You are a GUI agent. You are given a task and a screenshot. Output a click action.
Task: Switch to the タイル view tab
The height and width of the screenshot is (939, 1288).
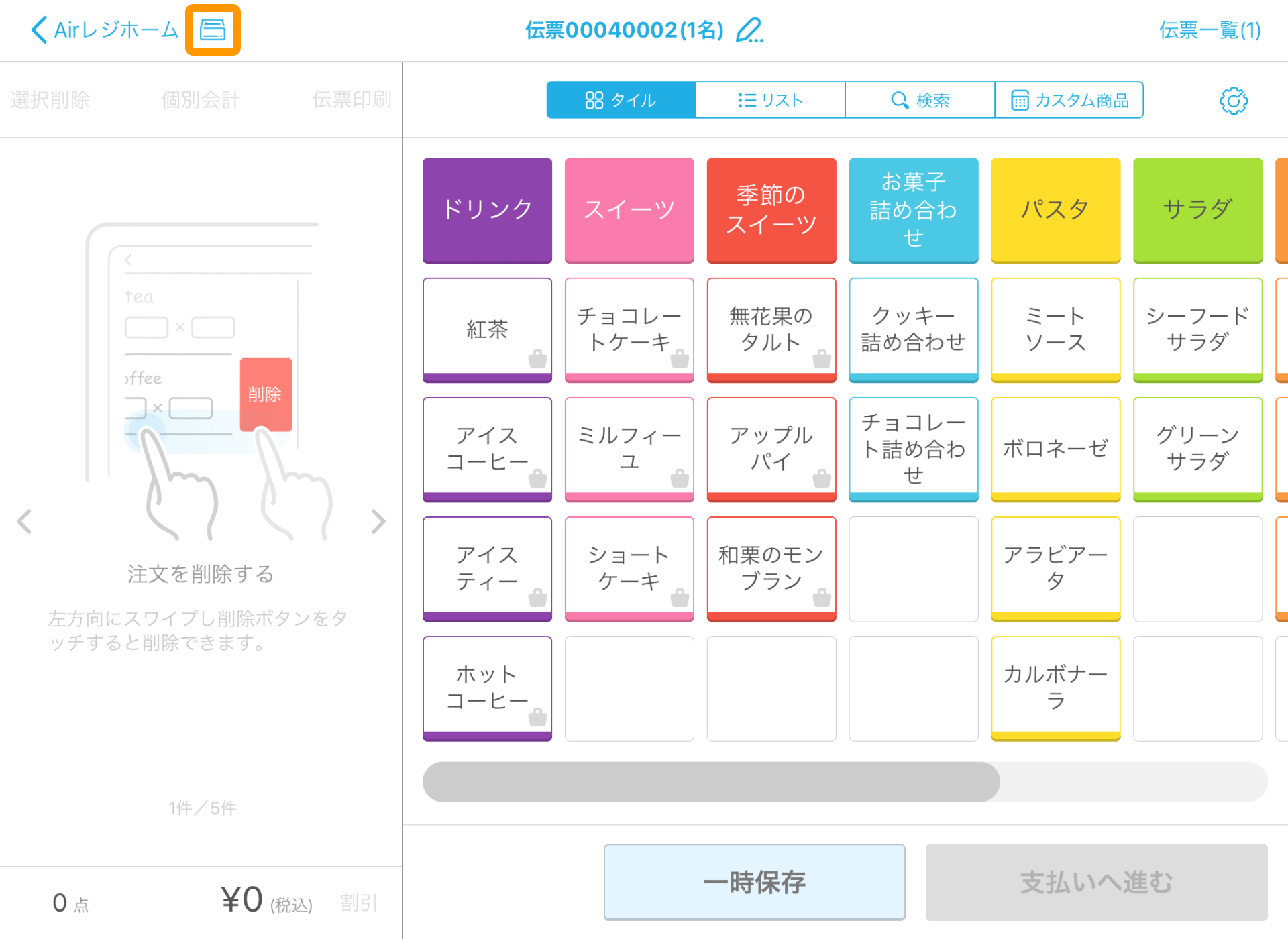click(x=621, y=101)
